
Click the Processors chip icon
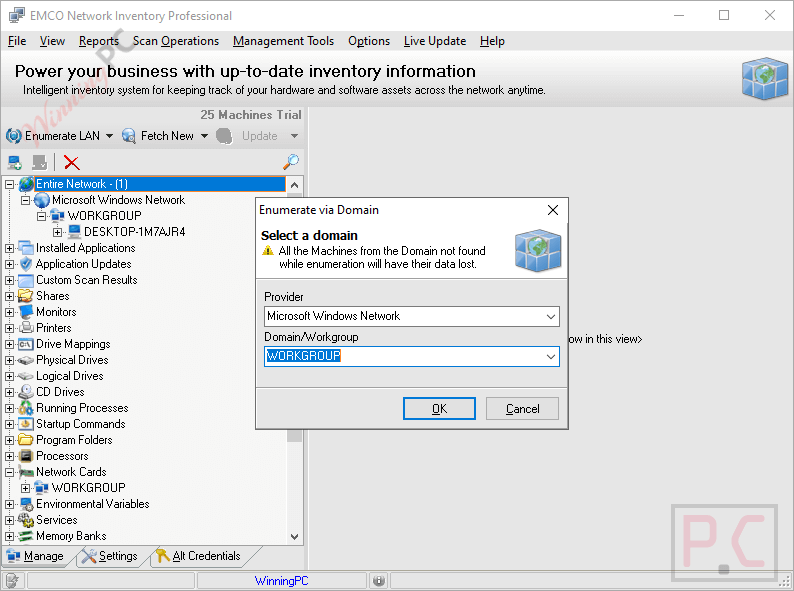tap(26, 456)
